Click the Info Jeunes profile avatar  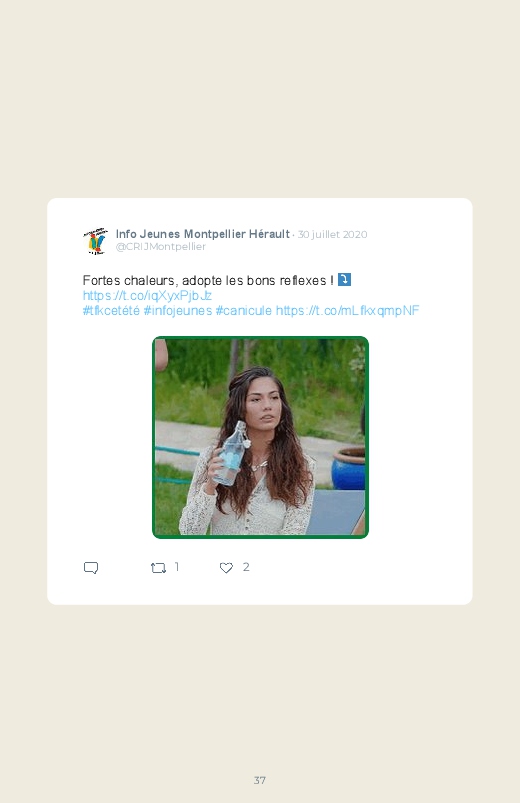pyautogui.click(x=96, y=241)
